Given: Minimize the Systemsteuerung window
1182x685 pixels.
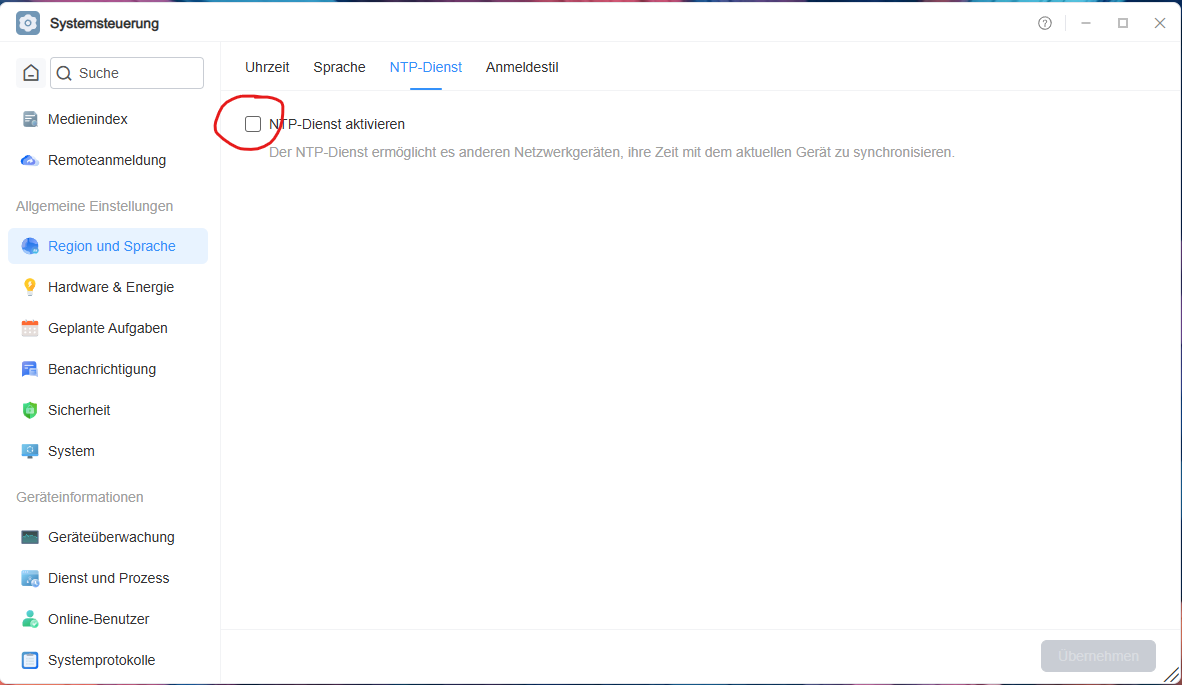Looking at the screenshot, I should coord(1086,23).
